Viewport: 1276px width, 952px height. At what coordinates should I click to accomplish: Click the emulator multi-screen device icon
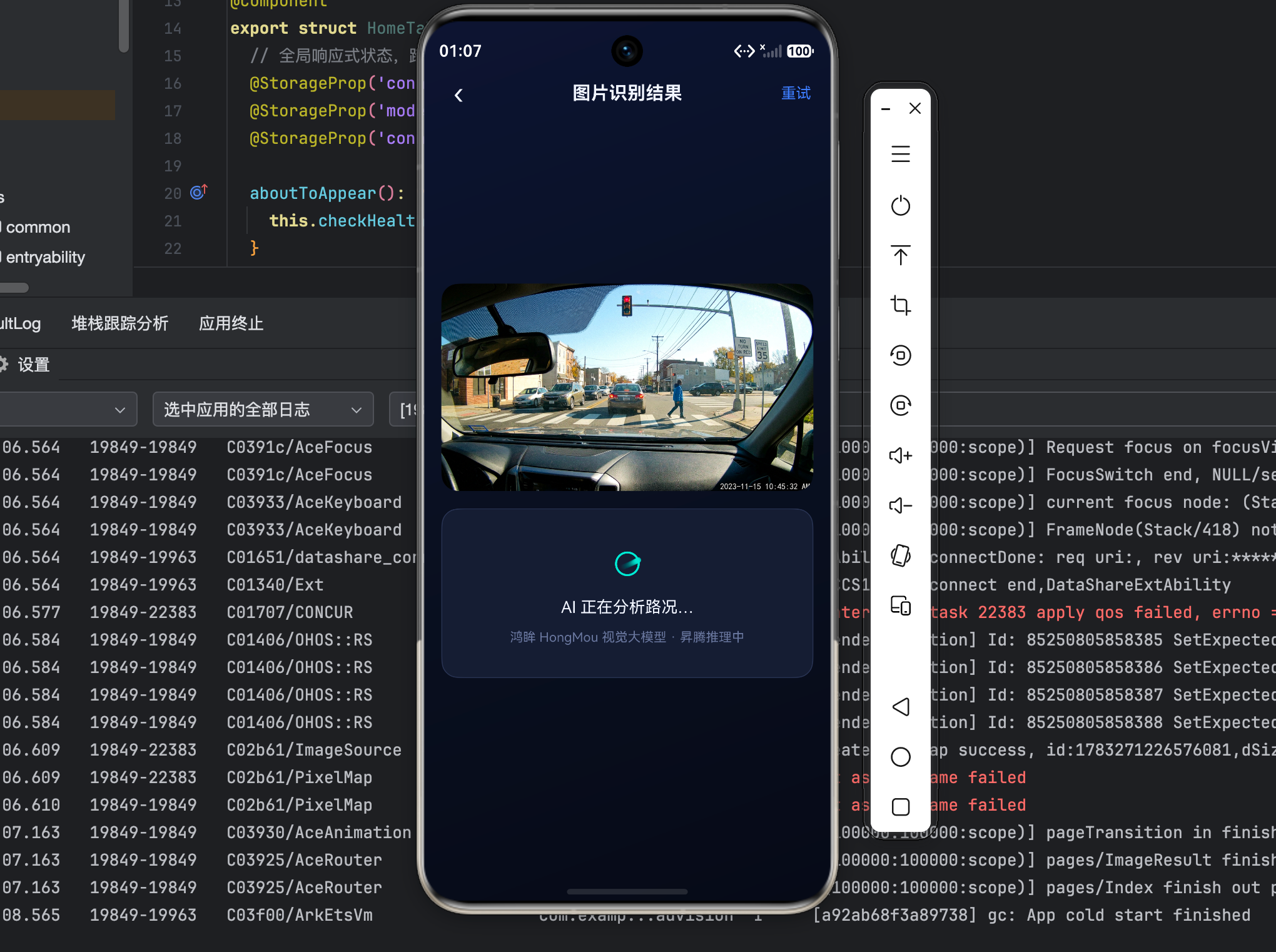900,605
